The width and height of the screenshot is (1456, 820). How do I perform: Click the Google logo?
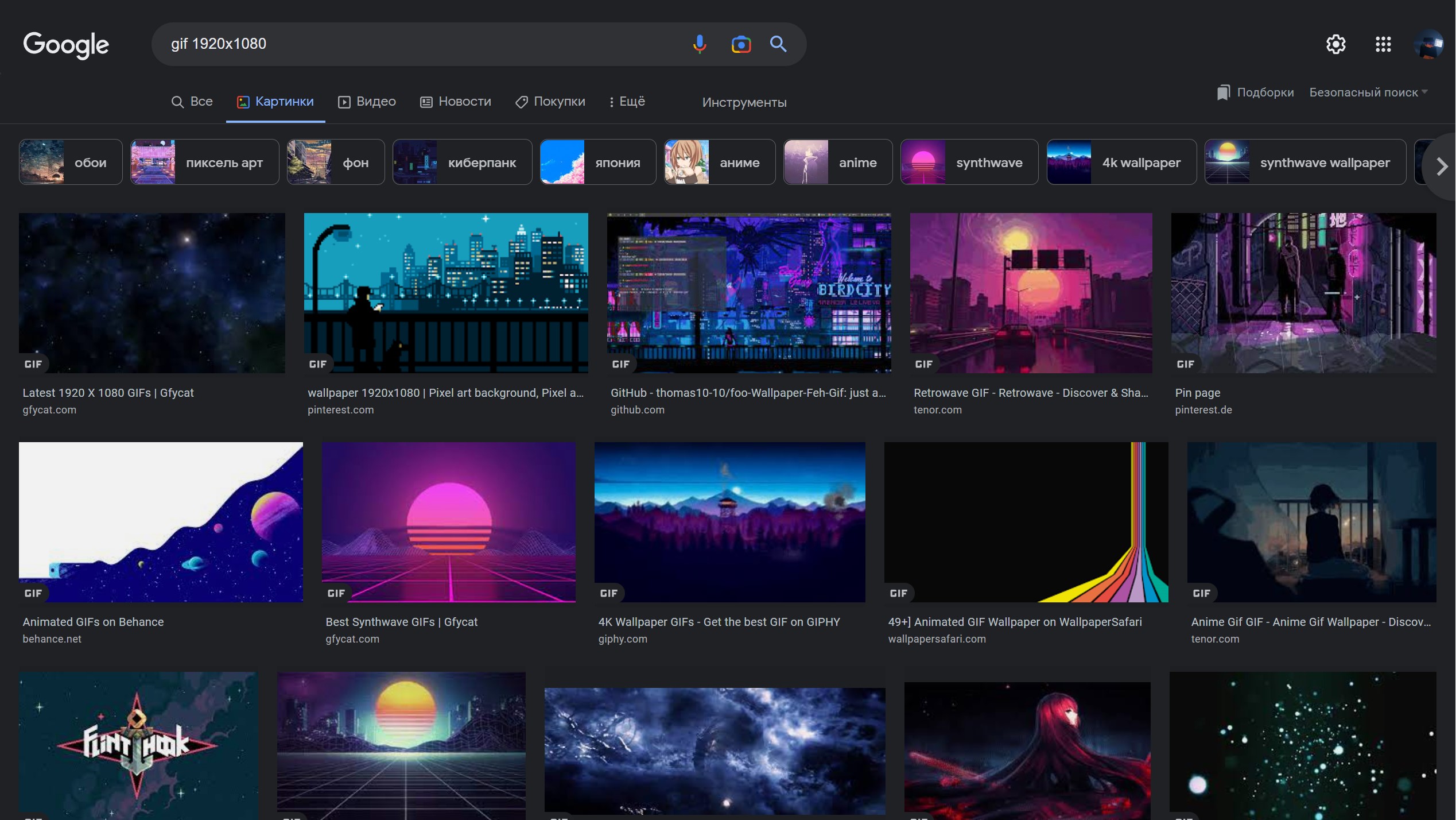(66, 45)
